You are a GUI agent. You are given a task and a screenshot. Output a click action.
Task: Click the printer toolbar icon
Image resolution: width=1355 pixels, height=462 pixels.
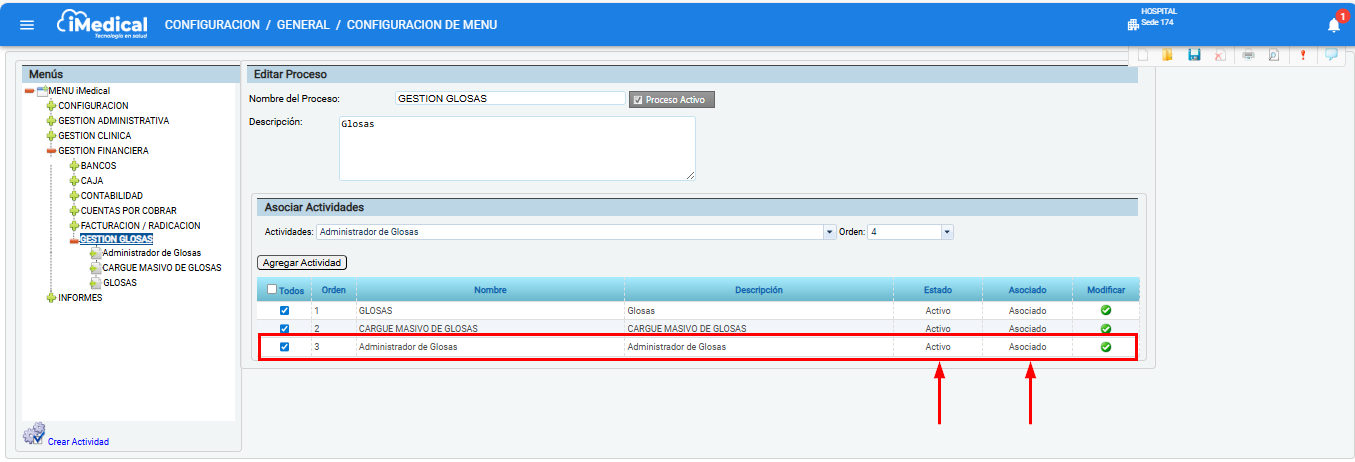pos(1248,56)
